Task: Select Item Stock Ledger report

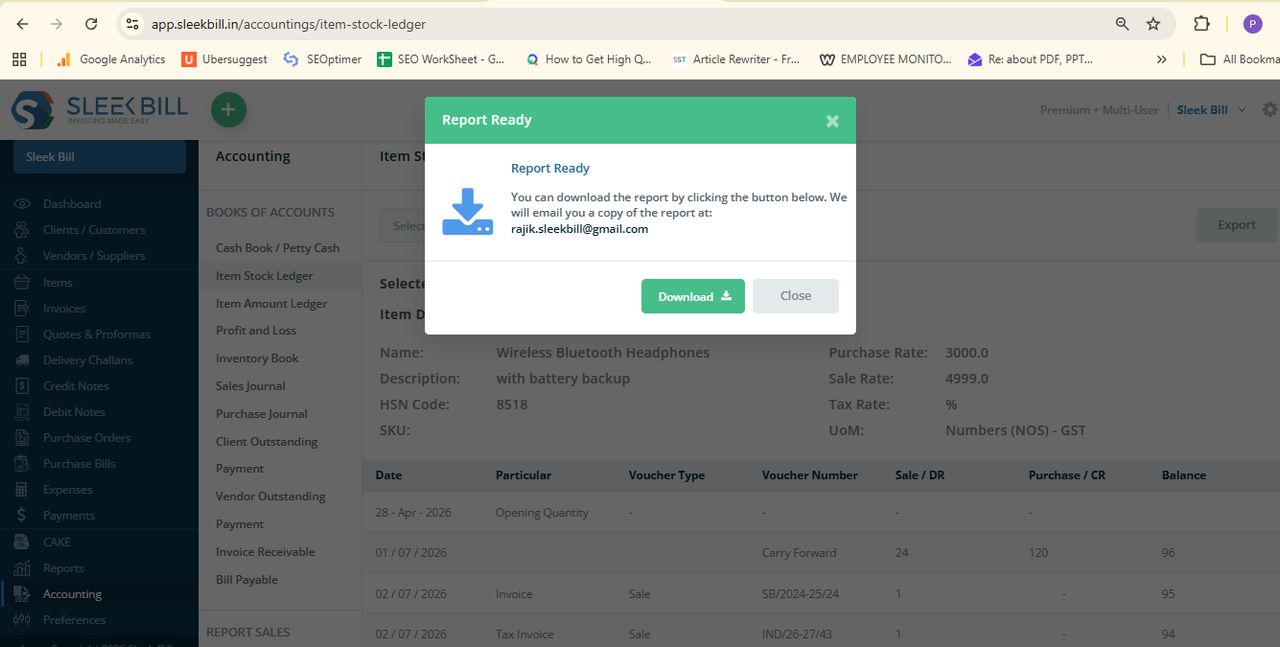Action: [265, 276]
